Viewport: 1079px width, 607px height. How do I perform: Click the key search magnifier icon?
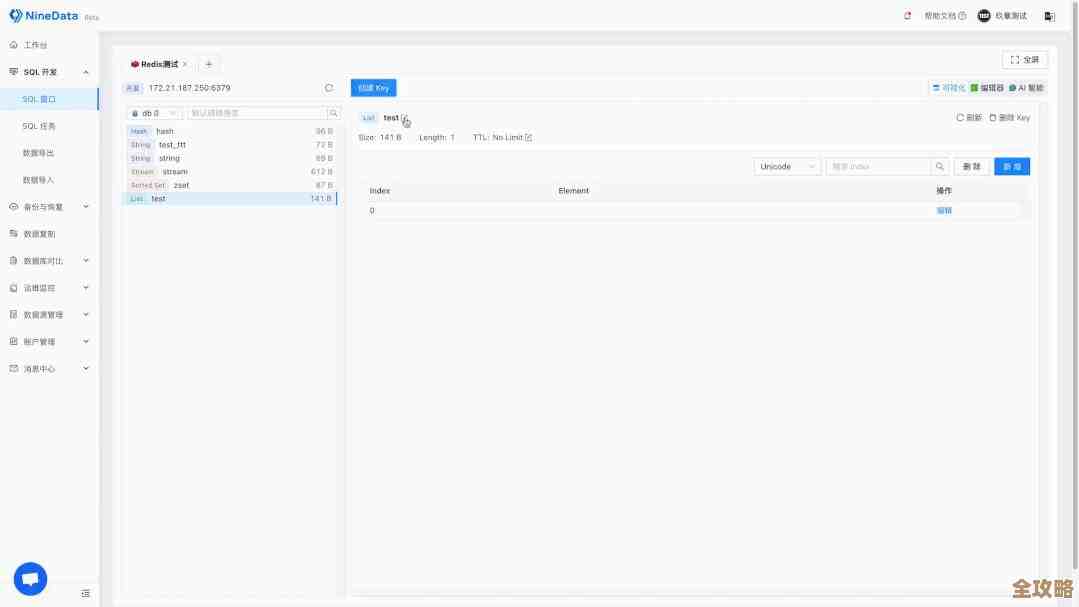click(334, 114)
